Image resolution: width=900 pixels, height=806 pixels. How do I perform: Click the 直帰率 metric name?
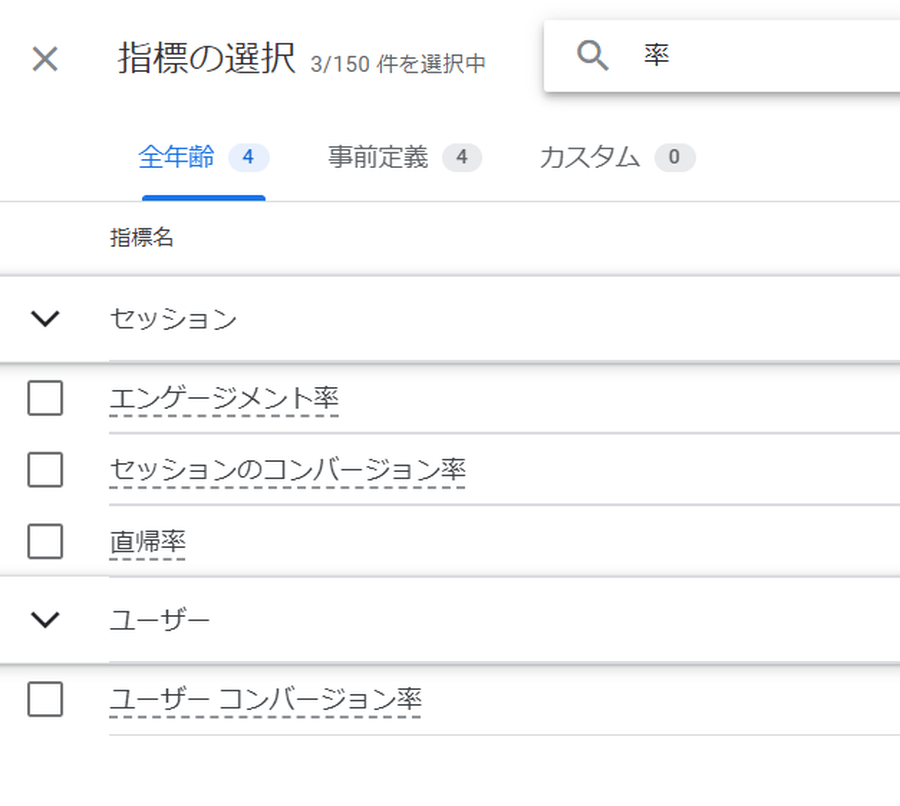tap(147, 542)
